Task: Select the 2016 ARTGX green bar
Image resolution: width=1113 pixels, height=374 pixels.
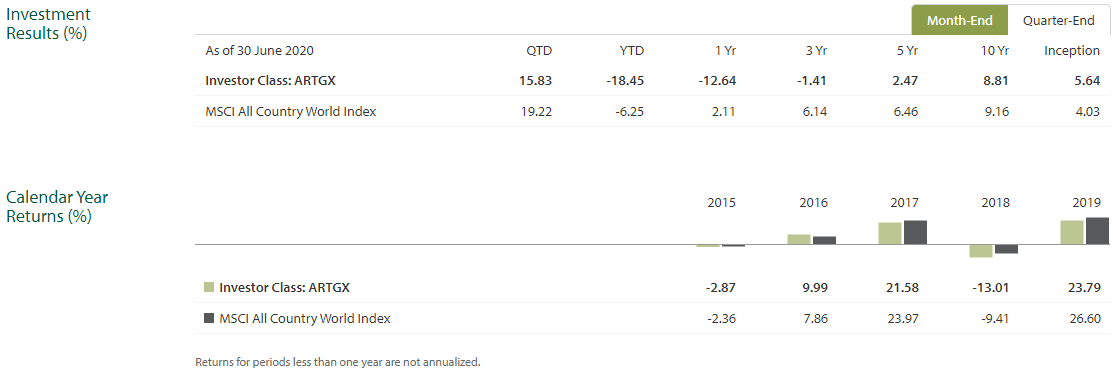Action: (x=799, y=240)
